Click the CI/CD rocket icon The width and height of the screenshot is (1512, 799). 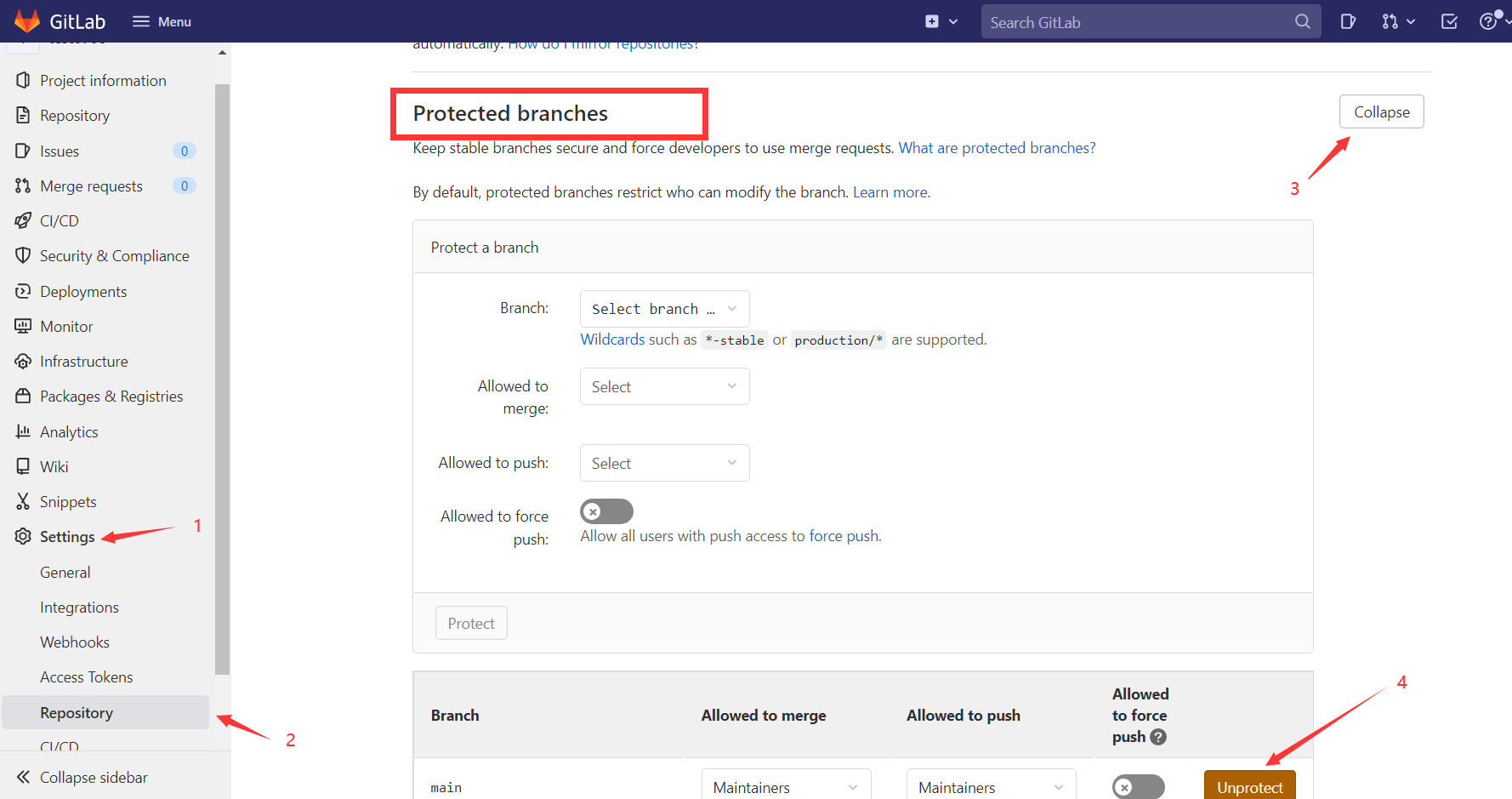click(x=23, y=220)
